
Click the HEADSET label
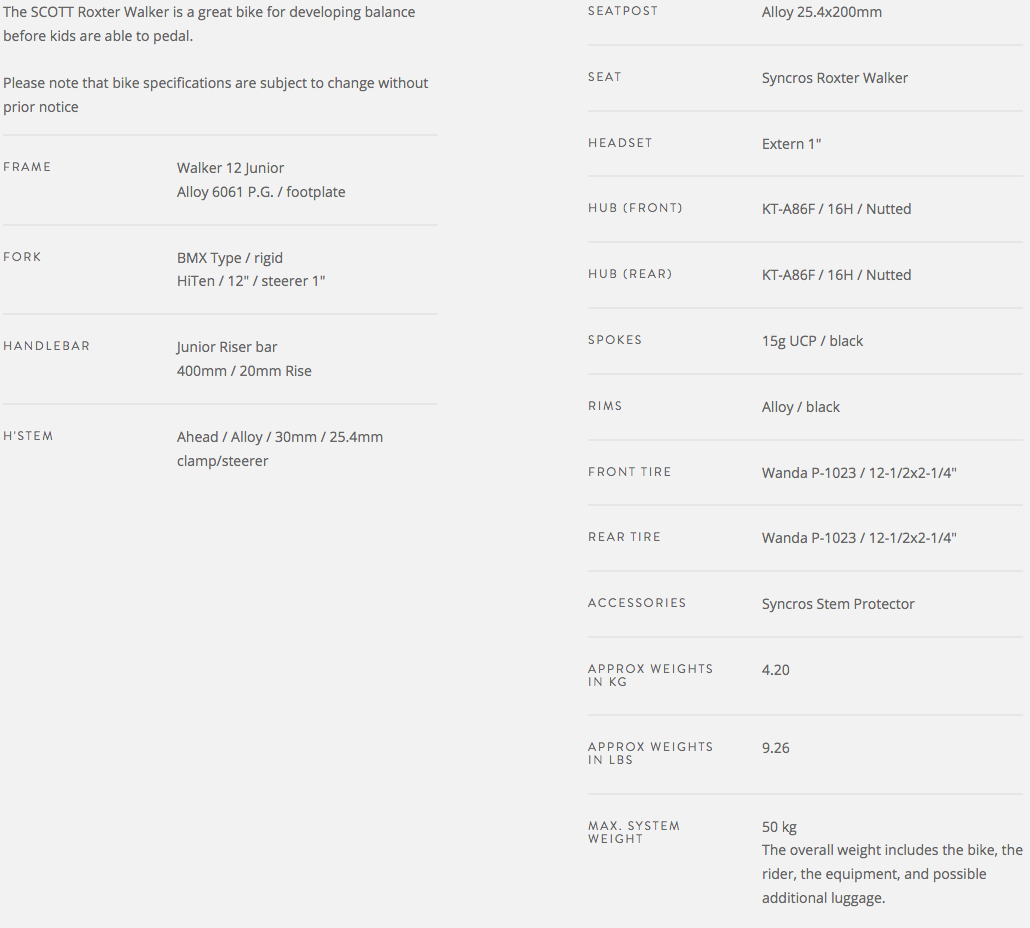tap(620, 143)
